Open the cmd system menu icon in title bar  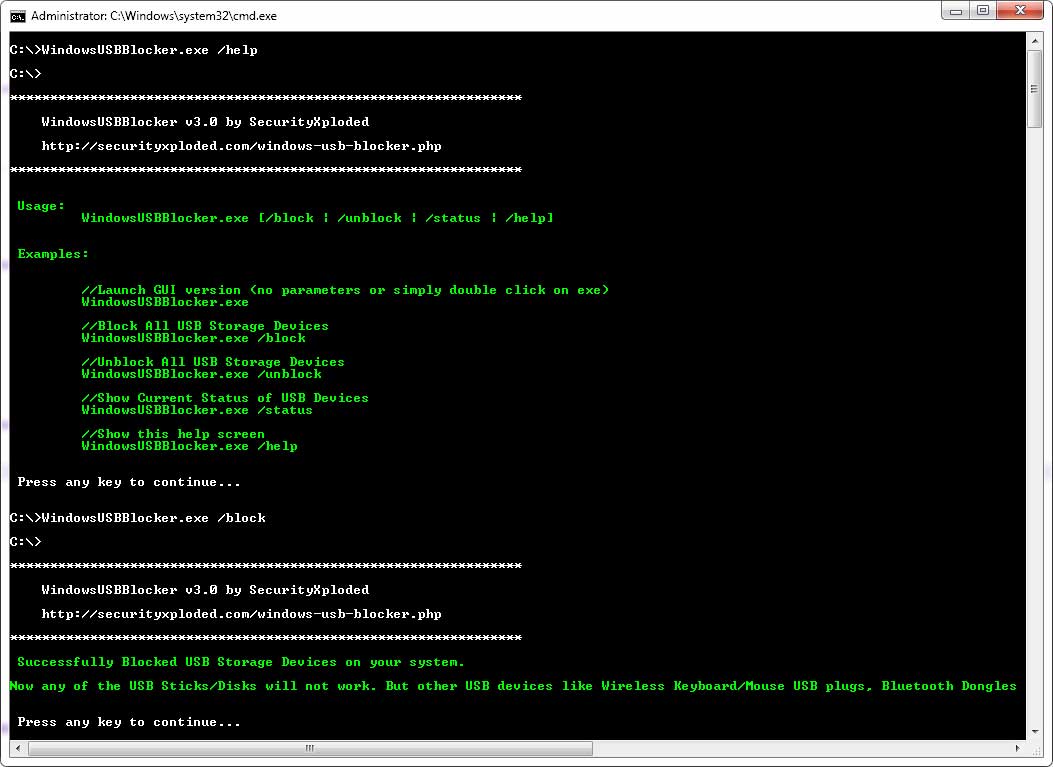click(17, 16)
